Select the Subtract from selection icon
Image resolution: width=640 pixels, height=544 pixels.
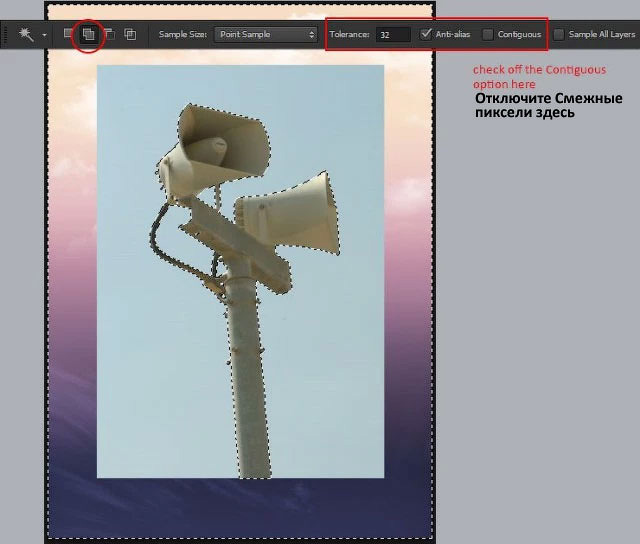click(x=109, y=34)
